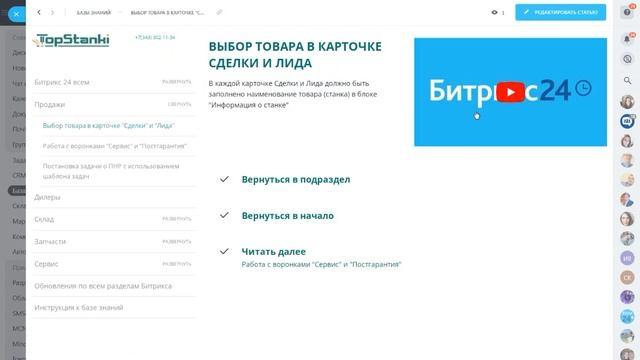640x360 pixels.
Task: Go back with the left arrow
Action: tap(39, 13)
